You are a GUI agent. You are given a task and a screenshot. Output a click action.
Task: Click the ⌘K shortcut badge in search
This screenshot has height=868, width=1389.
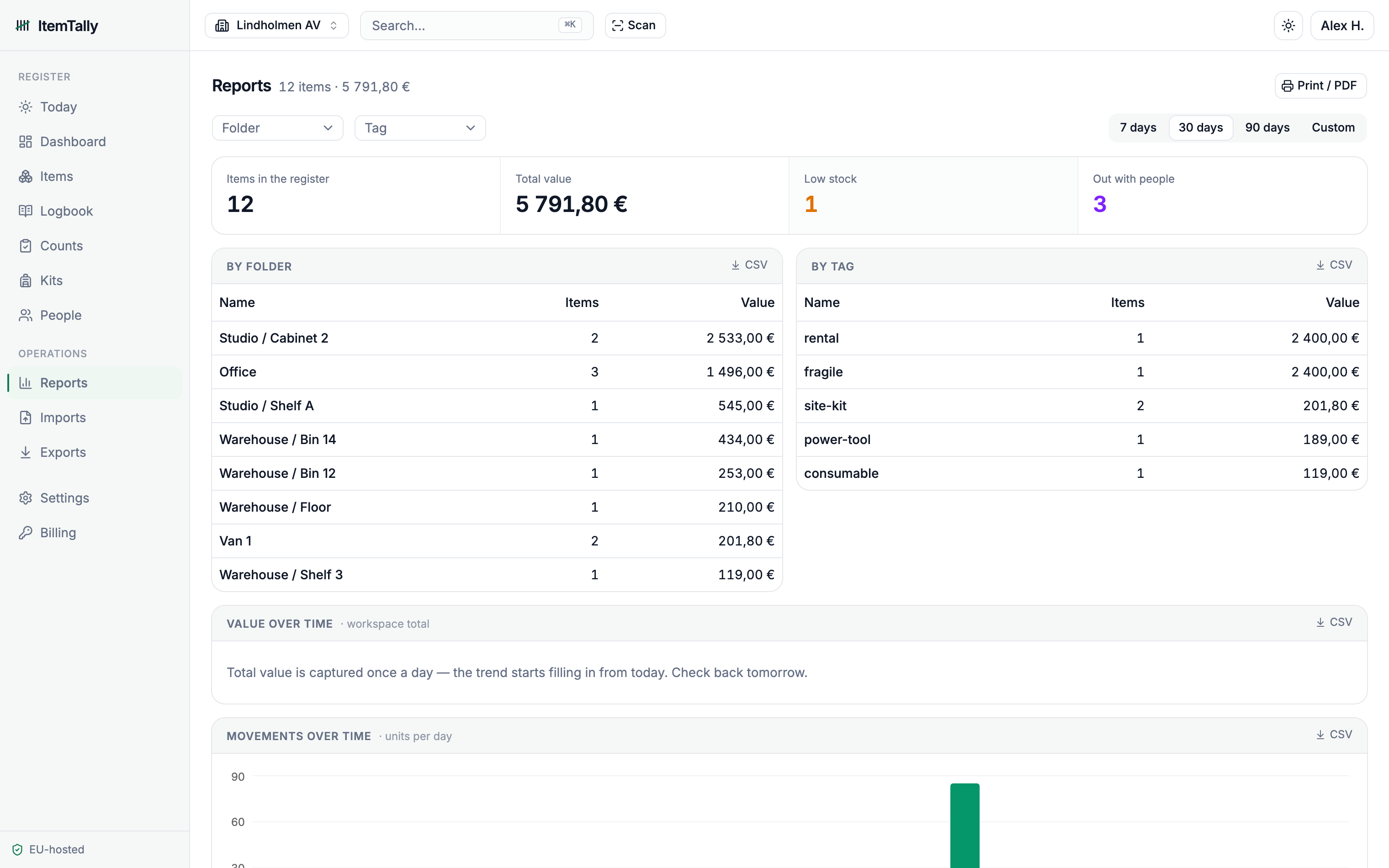570,25
